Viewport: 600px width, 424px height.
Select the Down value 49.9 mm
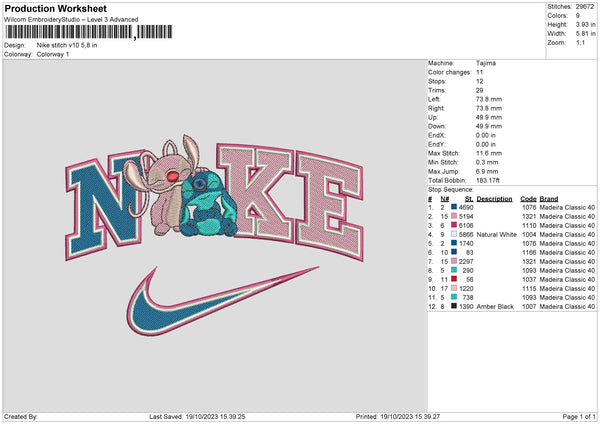[489, 126]
